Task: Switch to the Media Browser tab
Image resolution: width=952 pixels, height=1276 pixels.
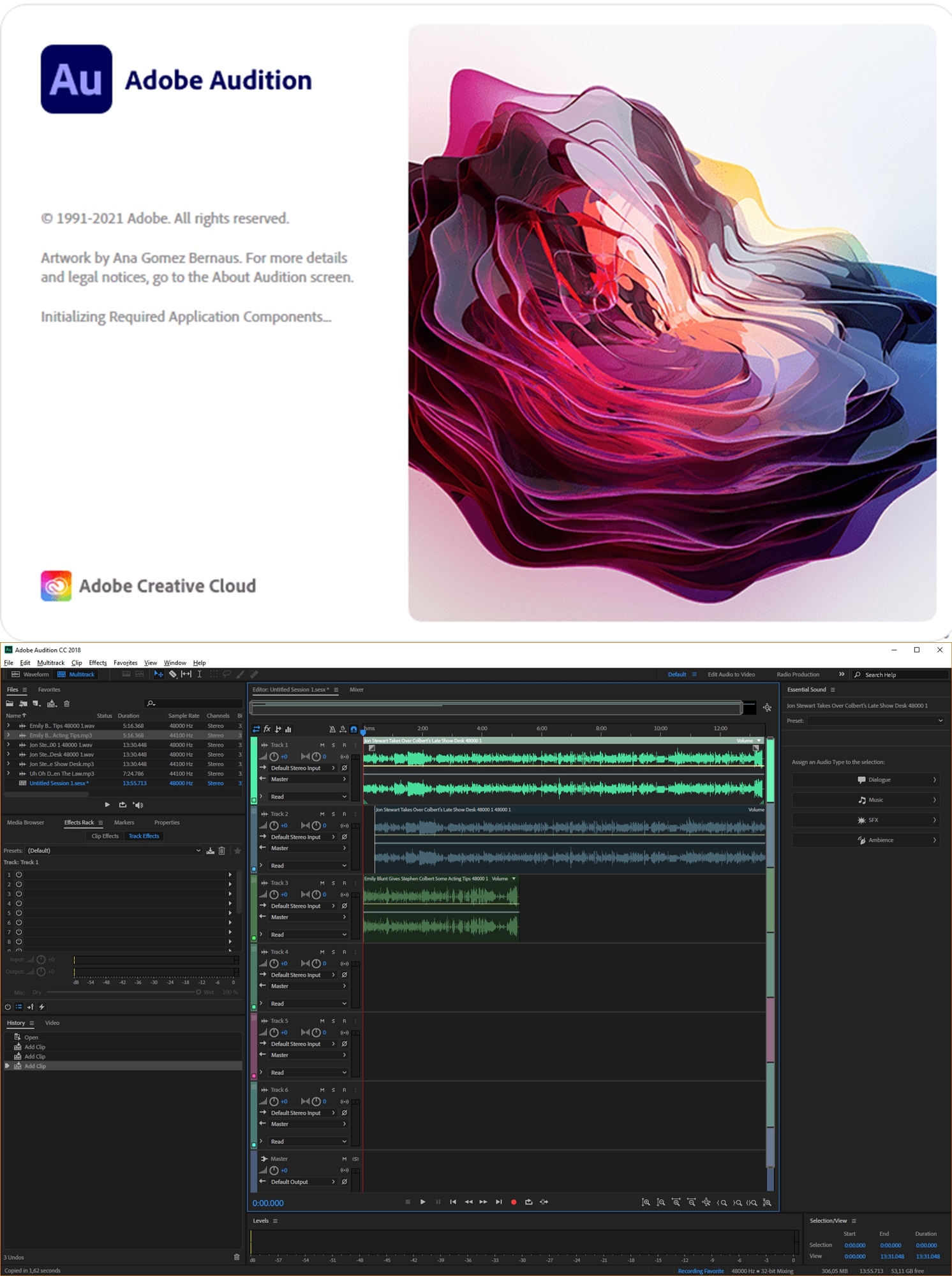Action: (26, 823)
